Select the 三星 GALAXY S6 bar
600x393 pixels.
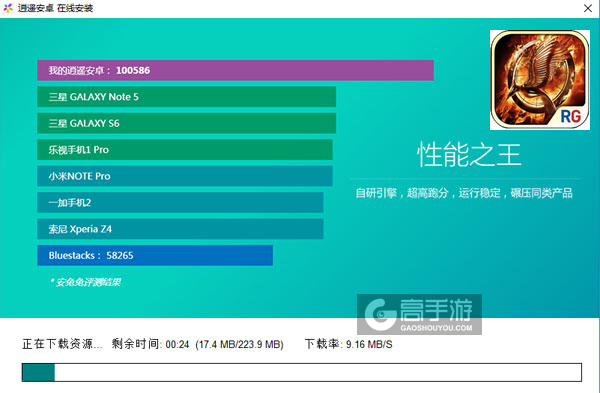[186, 123]
